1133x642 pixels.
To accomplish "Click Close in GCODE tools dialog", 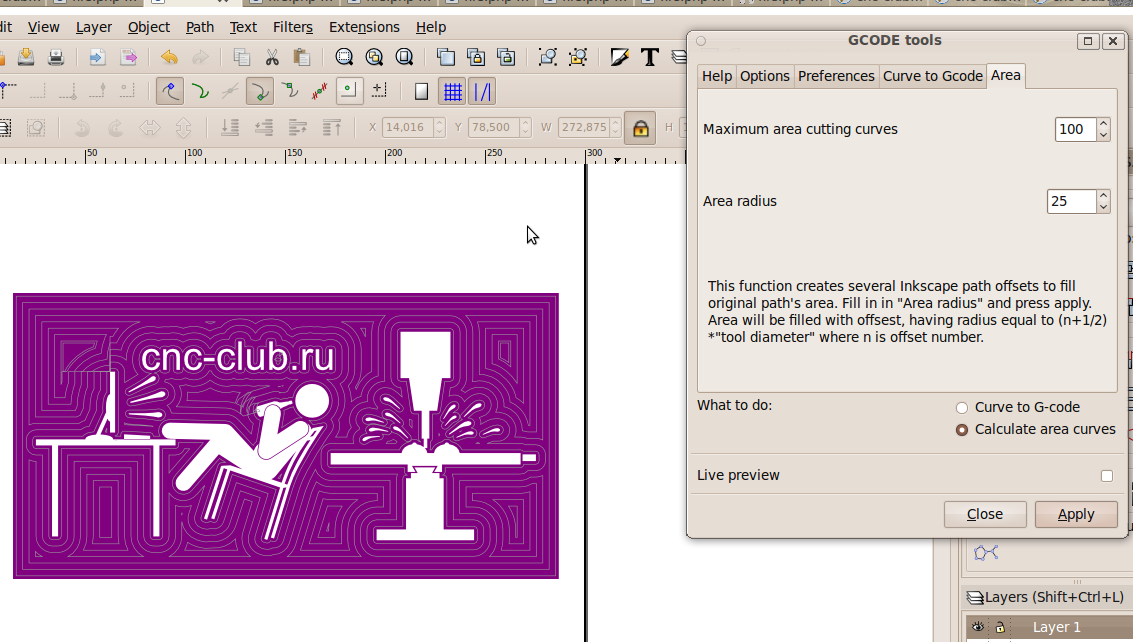I will [x=985, y=514].
